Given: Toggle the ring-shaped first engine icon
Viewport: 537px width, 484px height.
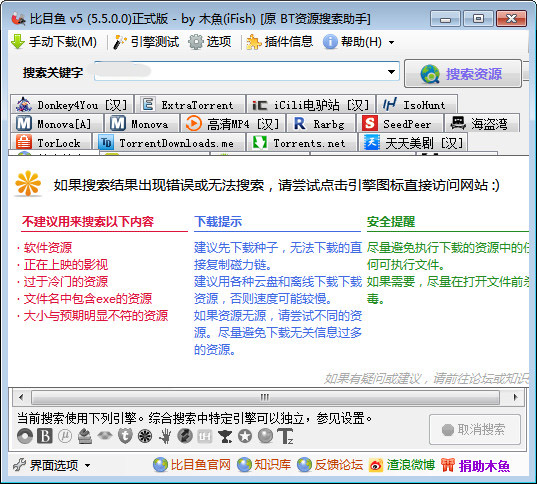Looking at the screenshot, I should [25, 436].
